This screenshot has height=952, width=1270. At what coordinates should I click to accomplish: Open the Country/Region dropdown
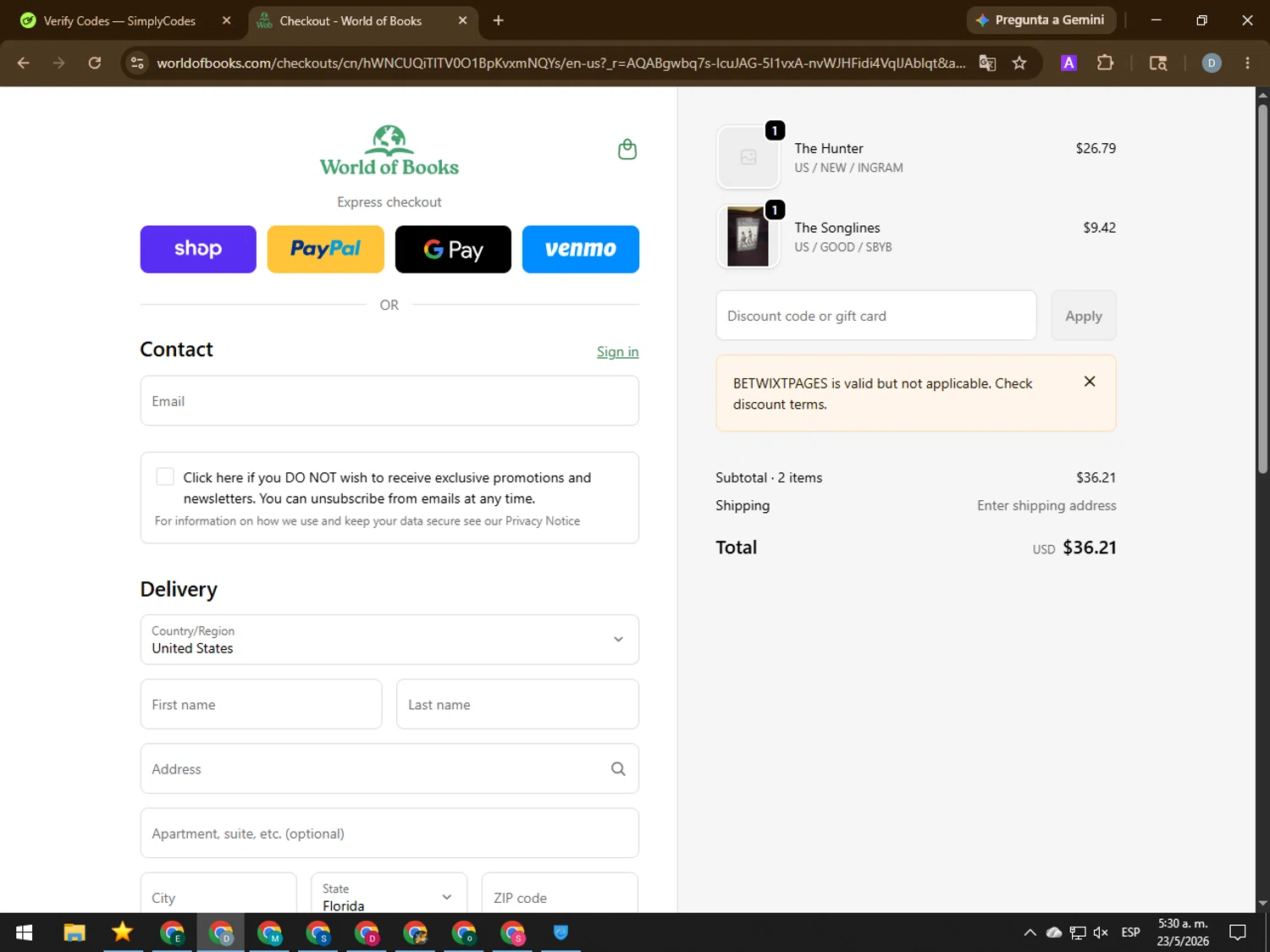389,640
